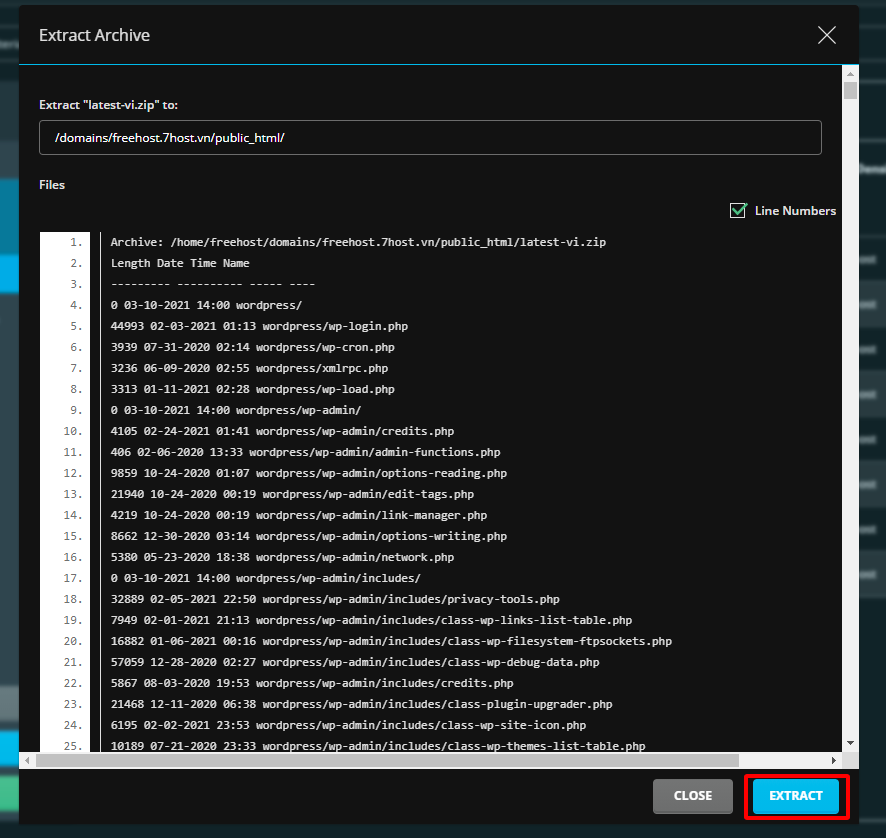This screenshot has height=838, width=886.
Task: Select the class-wp-debug-data.php line
Action: tap(355, 662)
